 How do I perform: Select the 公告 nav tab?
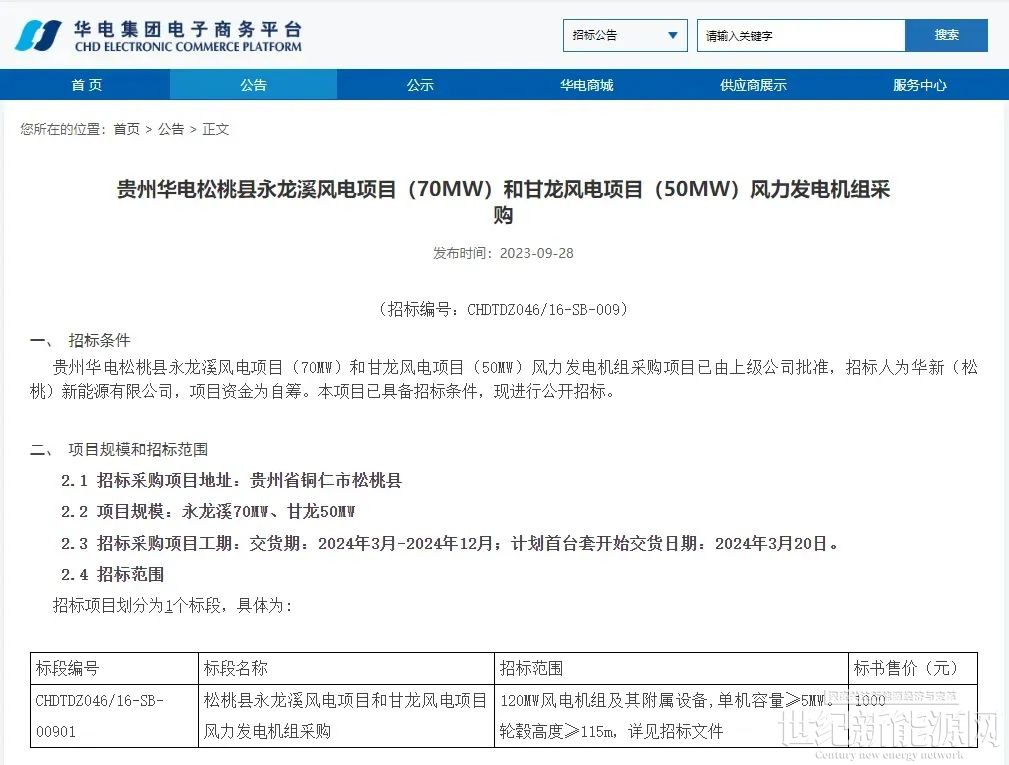point(254,85)
